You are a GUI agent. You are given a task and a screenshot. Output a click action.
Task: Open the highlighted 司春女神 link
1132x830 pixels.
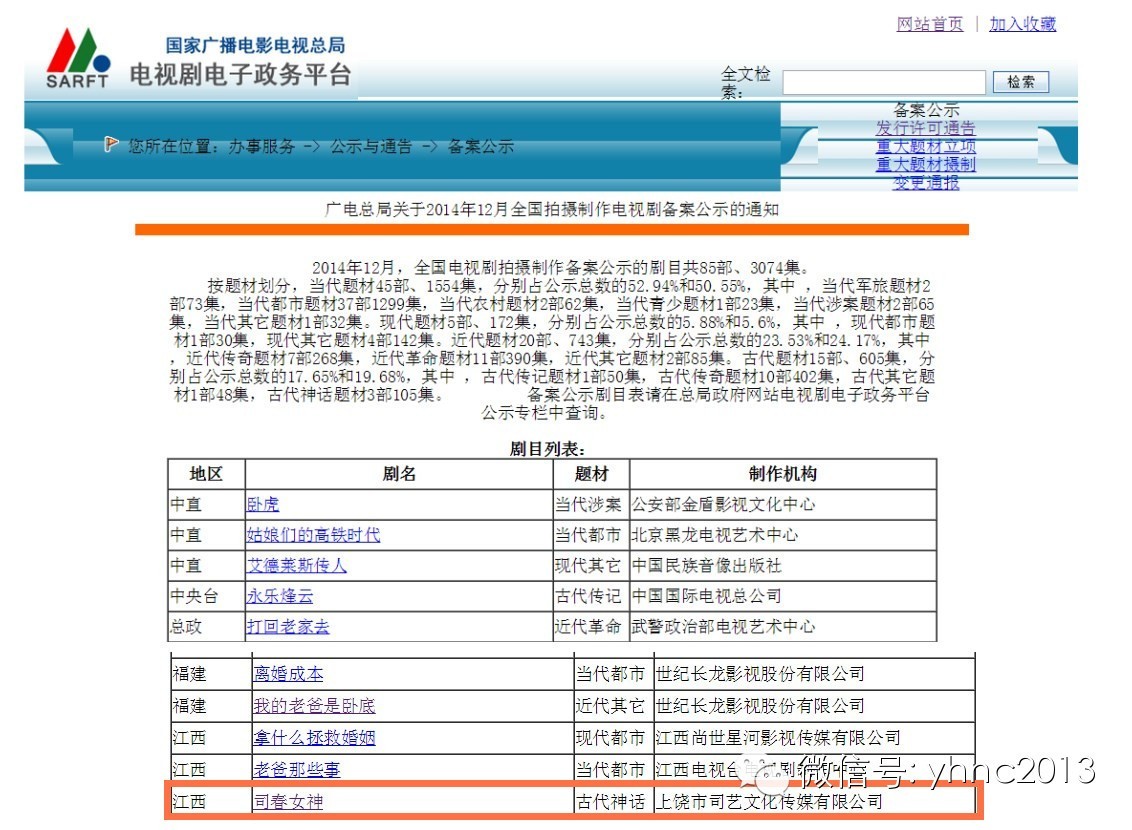coord(288,801)
